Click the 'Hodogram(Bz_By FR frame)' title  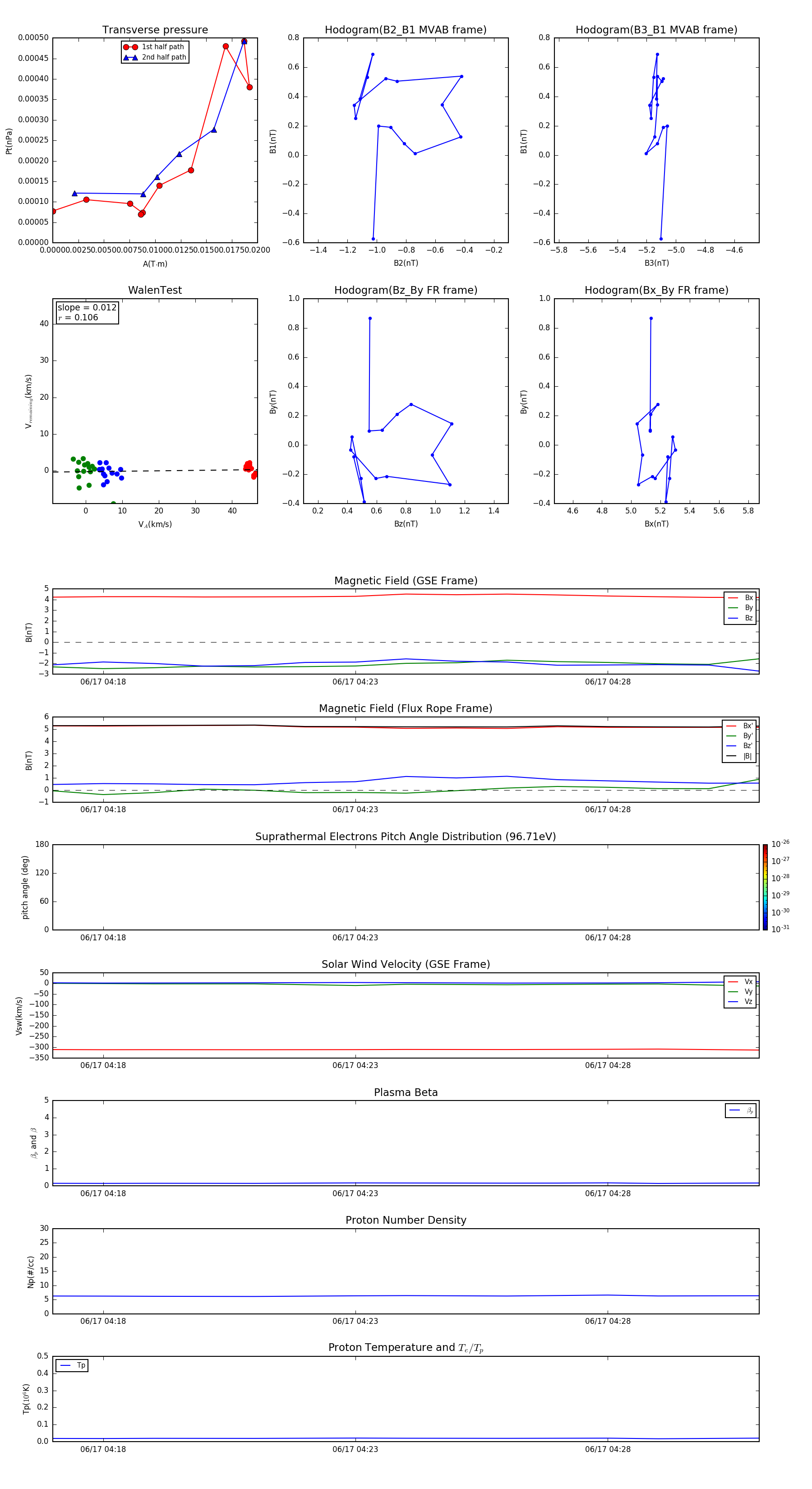[x=406, y=290]
